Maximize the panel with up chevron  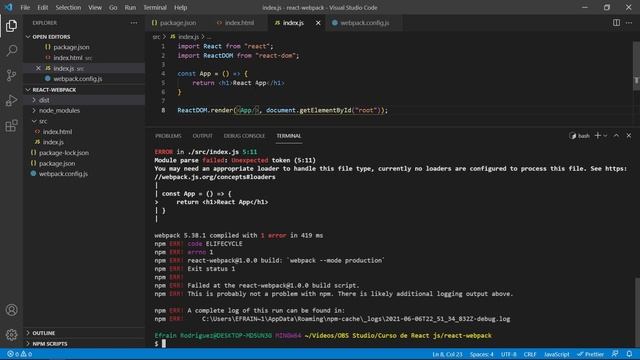616,136
